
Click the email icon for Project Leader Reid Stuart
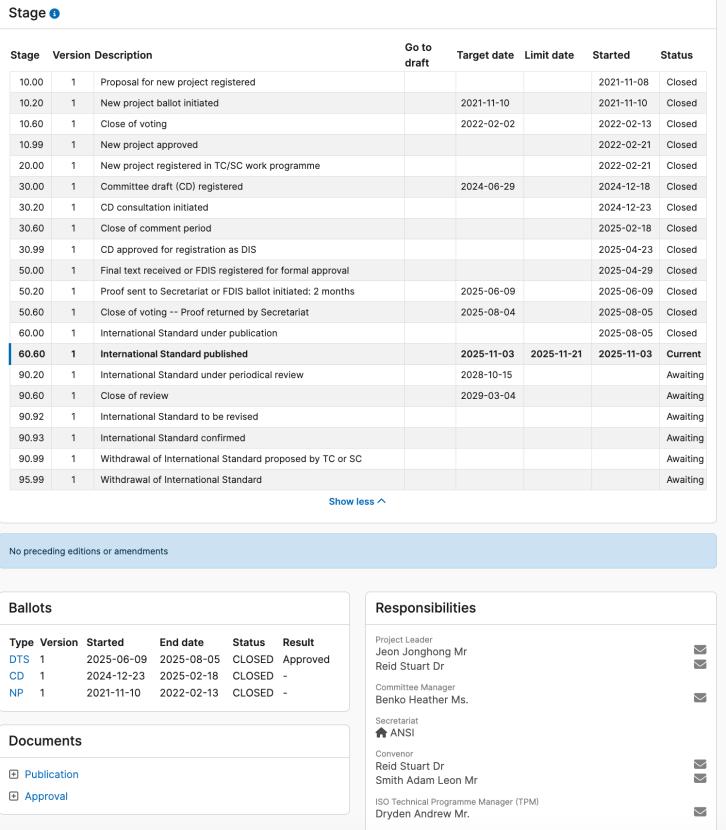tap(700, 664)
